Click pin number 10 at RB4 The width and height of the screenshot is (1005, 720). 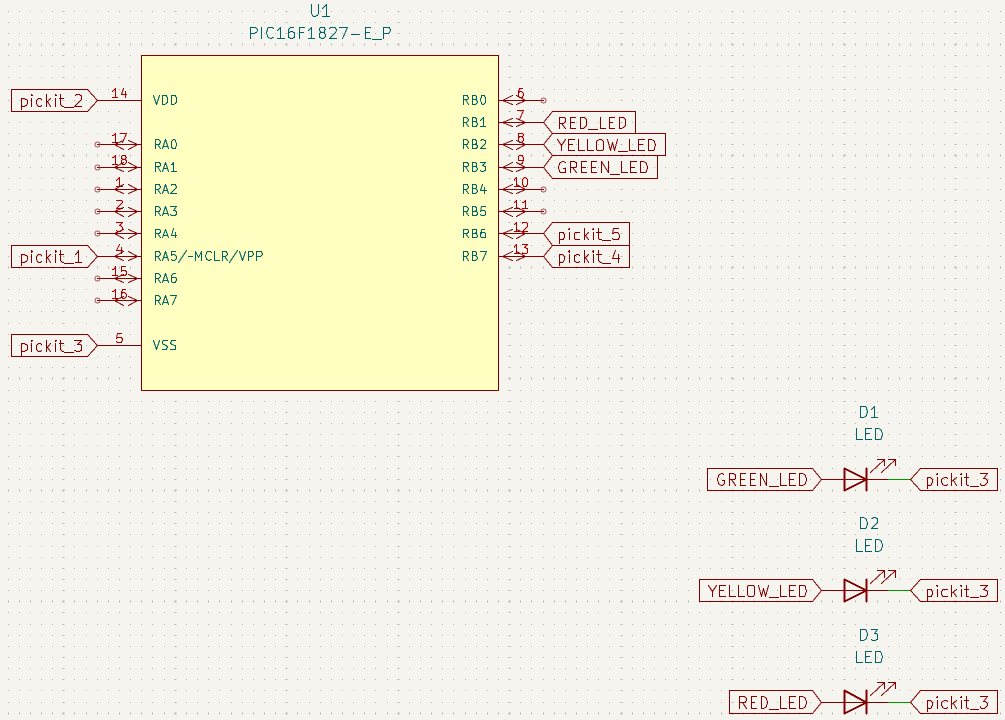[520, 182]
